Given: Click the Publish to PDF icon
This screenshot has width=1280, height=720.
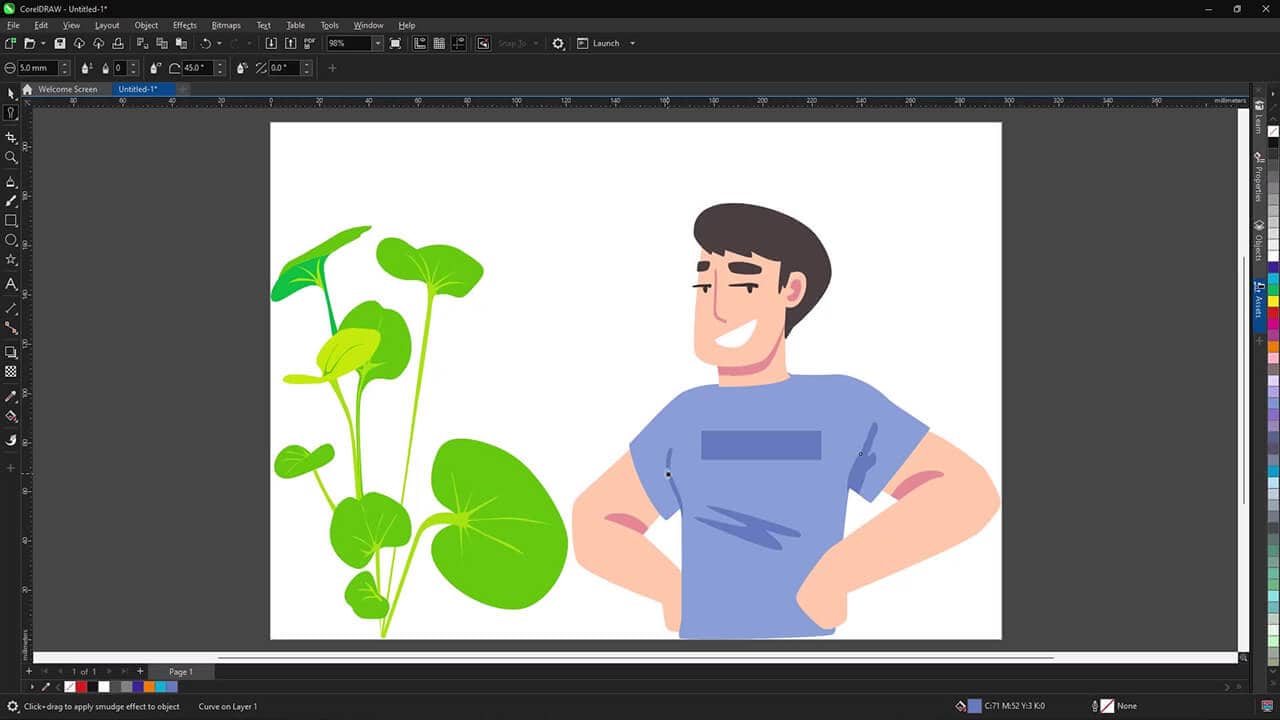Looking at the screenshot, I should [309, 44].
